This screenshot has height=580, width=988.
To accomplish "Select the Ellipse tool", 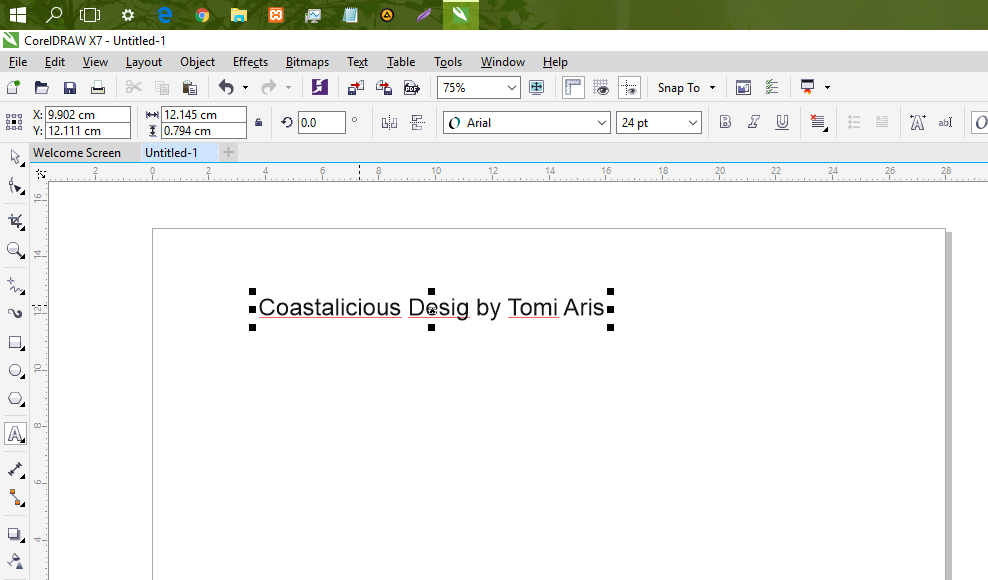I will pyautogui.click(x=14, y=372).
